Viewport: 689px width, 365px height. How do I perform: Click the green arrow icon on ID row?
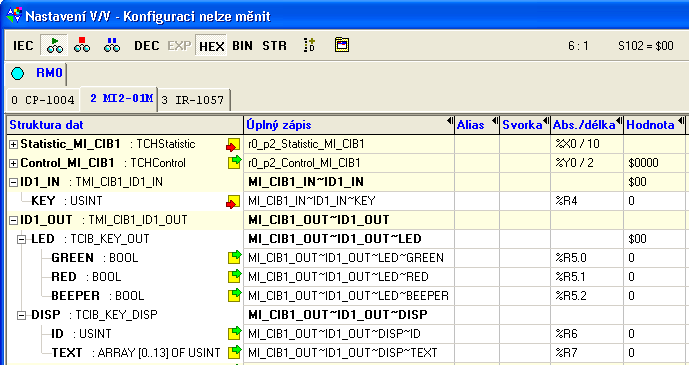tap(234, 333)
